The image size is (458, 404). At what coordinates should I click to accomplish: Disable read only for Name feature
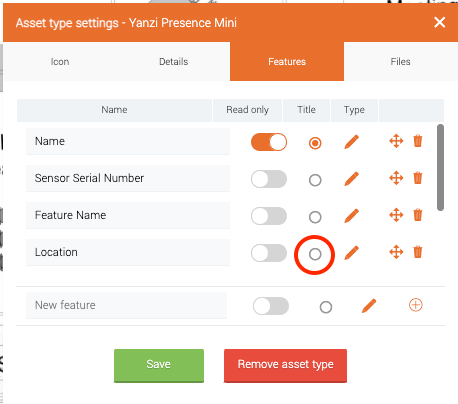click(269, 142)
